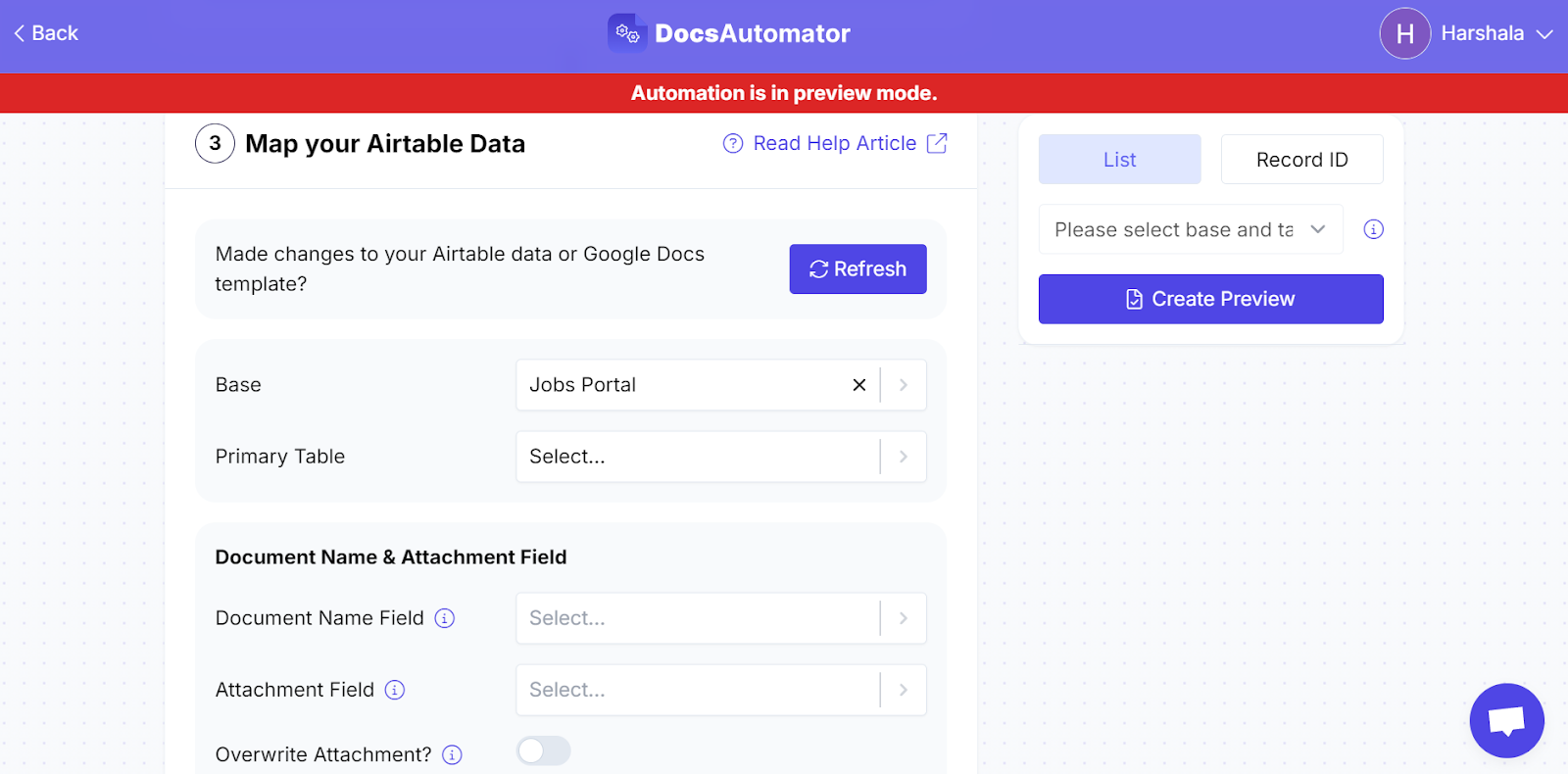Expand the Base dropdown arrow

[x=904, y=385]
